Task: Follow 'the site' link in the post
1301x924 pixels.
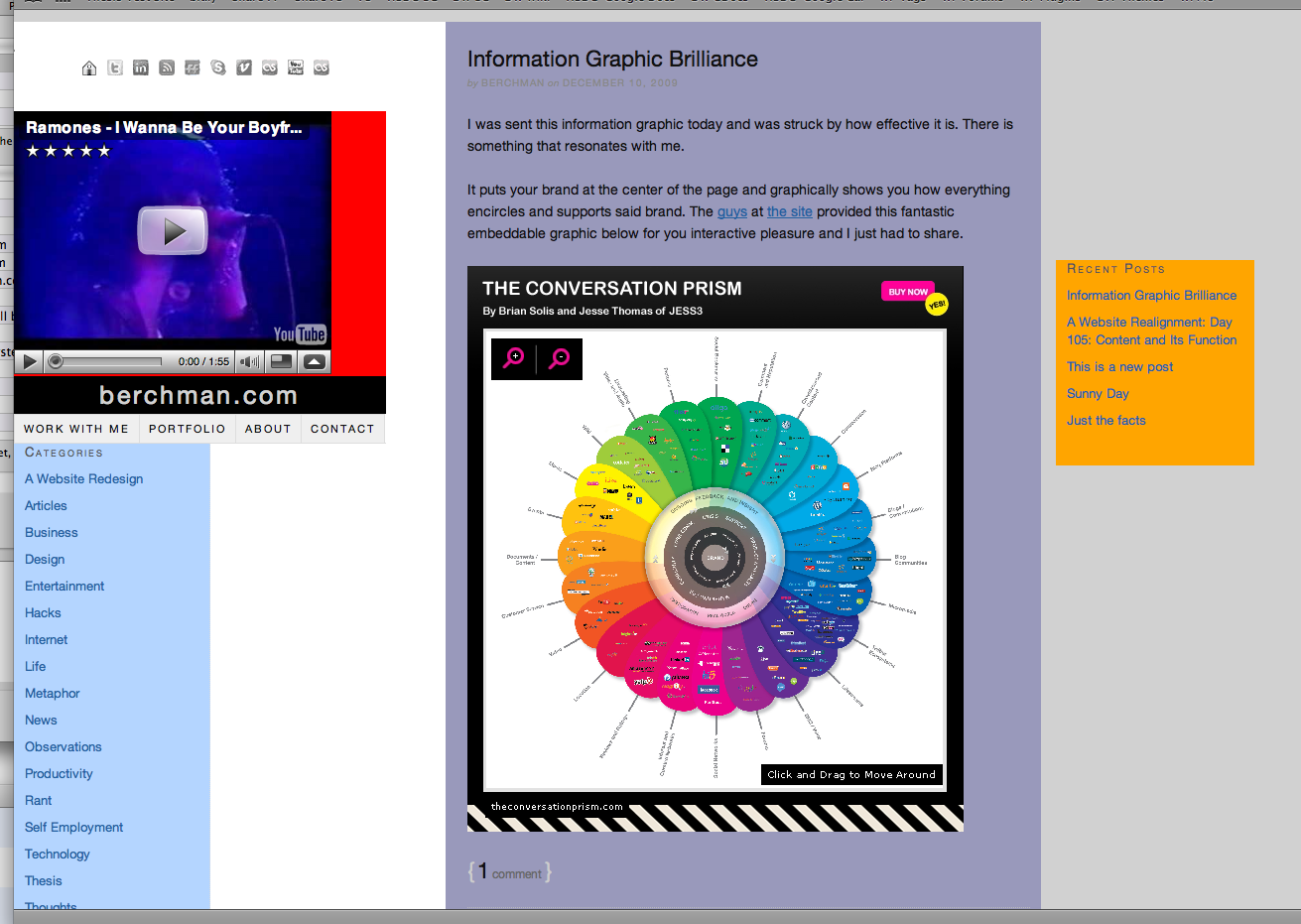Action: (790, 211)
